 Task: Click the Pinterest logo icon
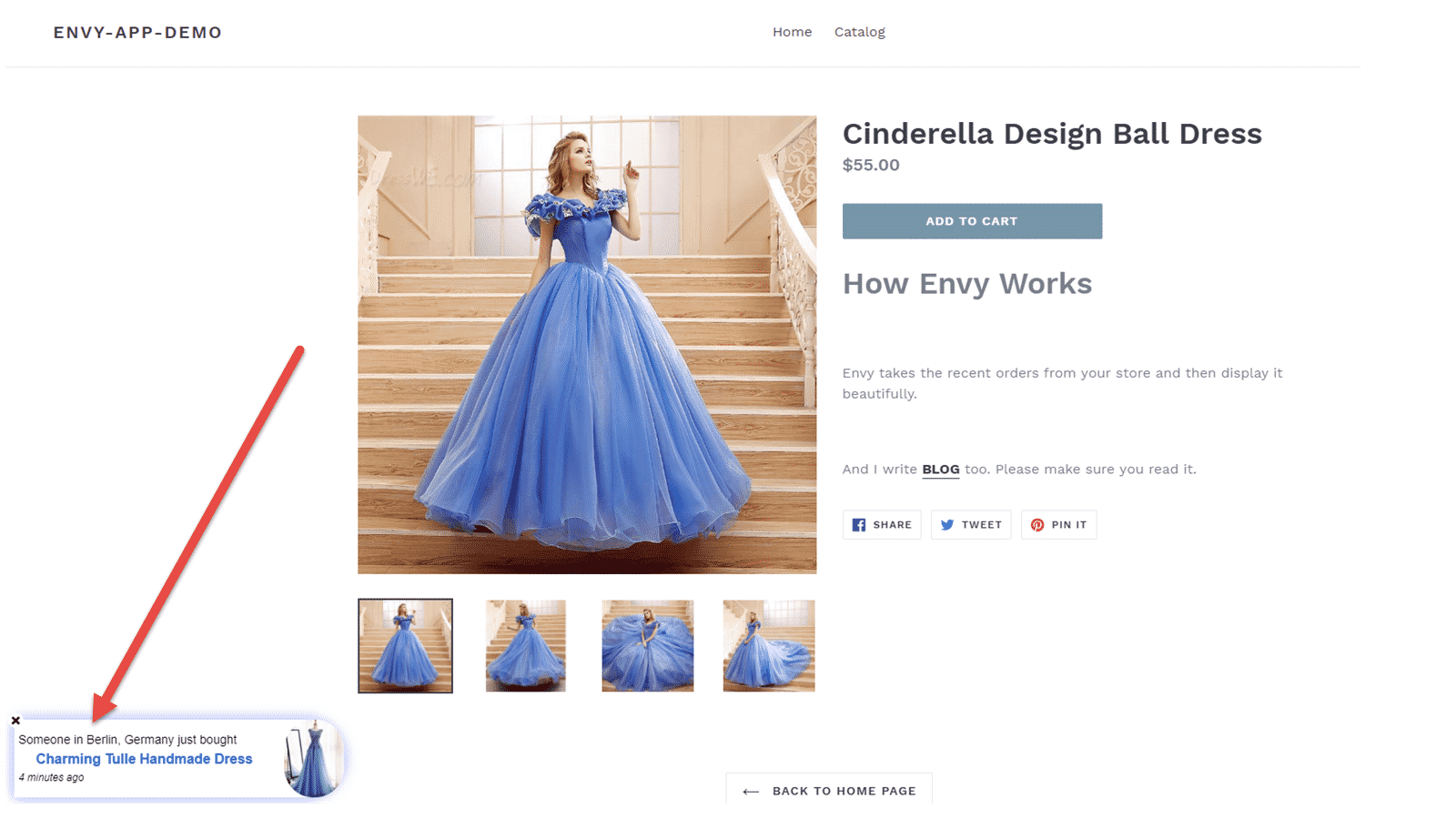[x=1036, y=525]
